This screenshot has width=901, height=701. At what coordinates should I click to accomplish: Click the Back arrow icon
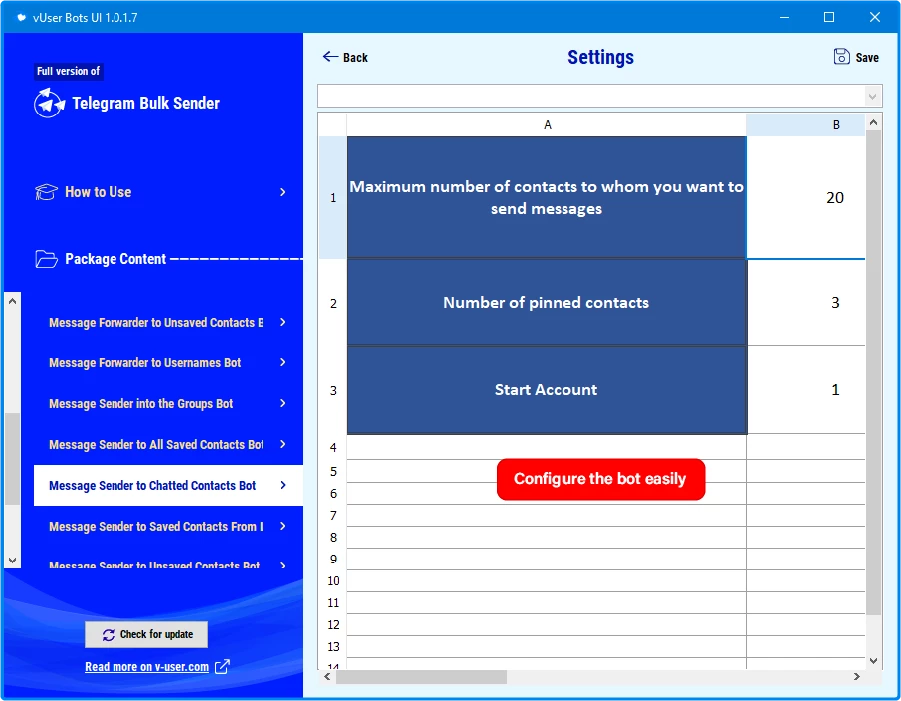(x=330, y=56)
